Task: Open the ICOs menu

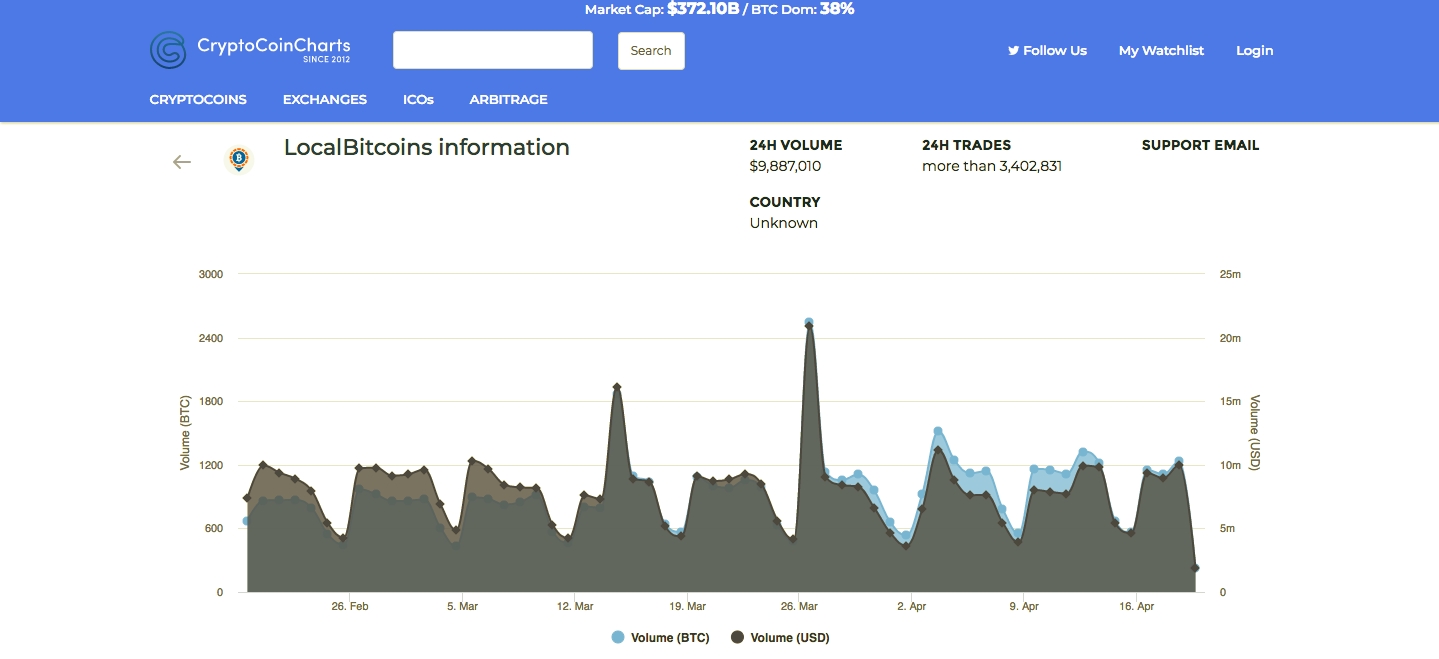Action: point(418,99)
